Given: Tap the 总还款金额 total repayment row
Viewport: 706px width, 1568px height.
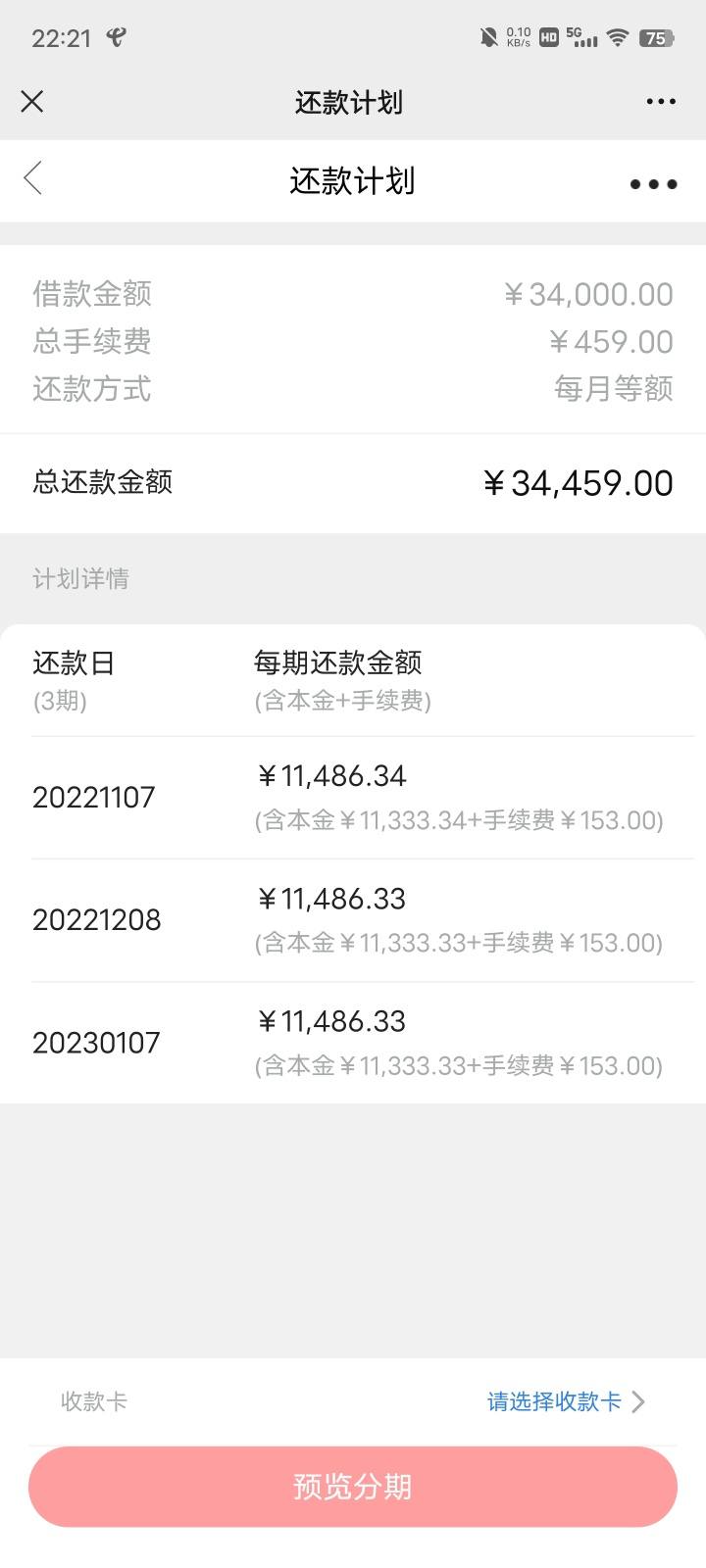Looking at the screenshot, I should 353,483.
